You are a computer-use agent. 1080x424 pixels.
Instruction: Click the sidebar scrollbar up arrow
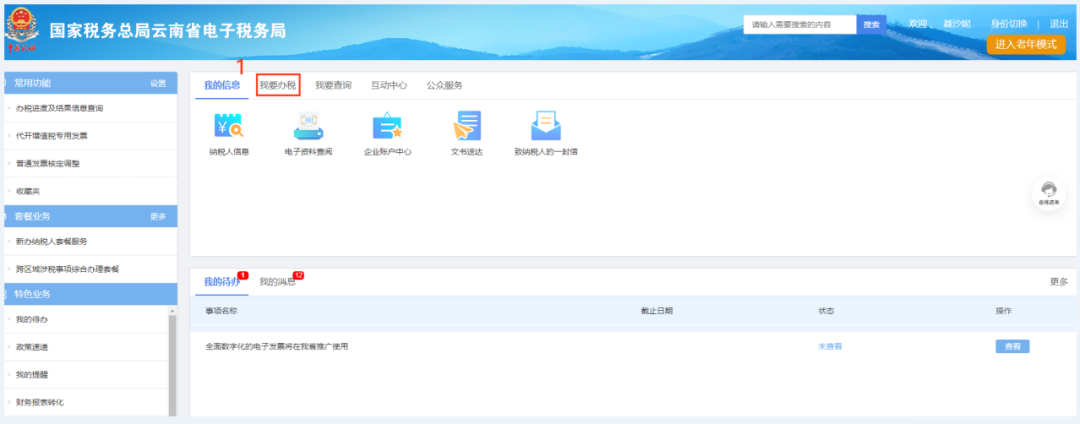click(172, 310)
